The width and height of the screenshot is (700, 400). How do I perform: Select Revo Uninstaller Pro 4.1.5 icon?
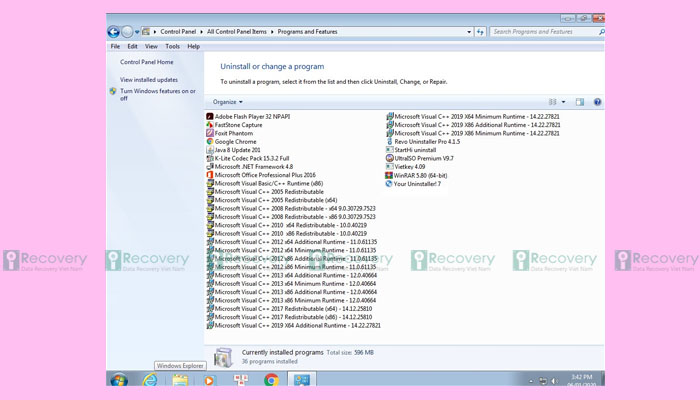(389, 141)
